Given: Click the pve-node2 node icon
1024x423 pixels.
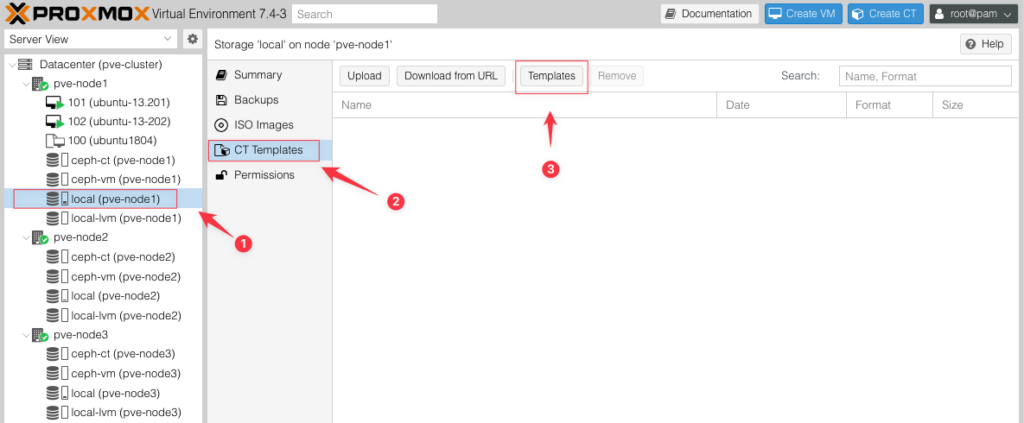Looking at the screenshot, I should click(x=40, y=238).
